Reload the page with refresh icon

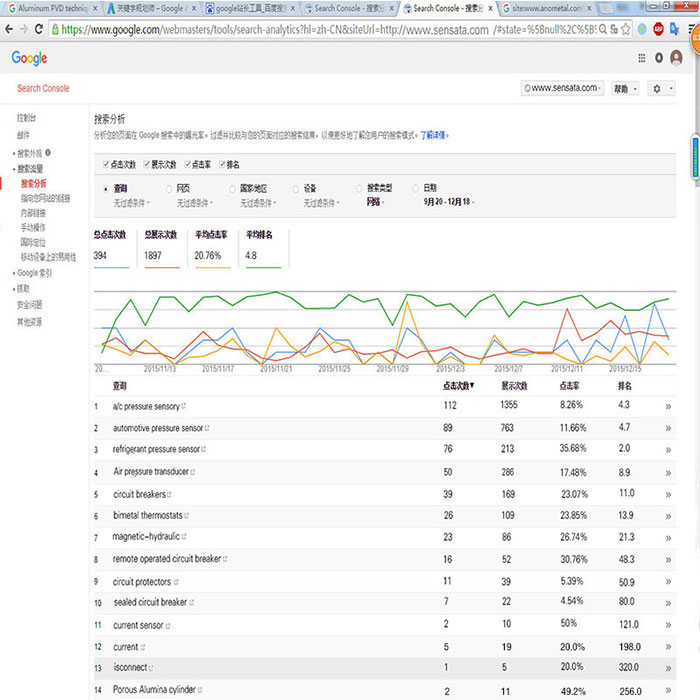click(39, 29)
